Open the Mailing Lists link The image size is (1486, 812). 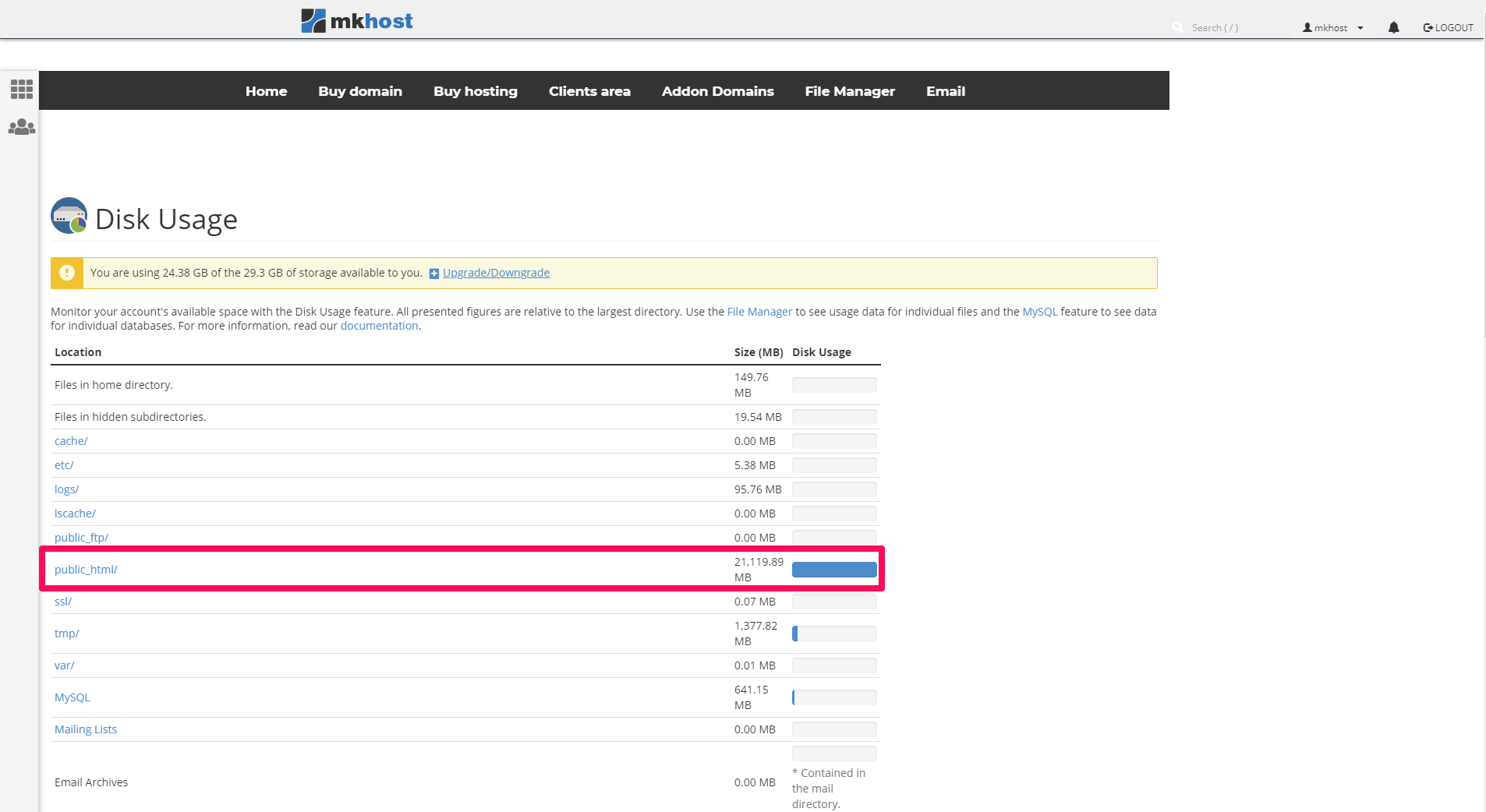click(x=86, y=729)
